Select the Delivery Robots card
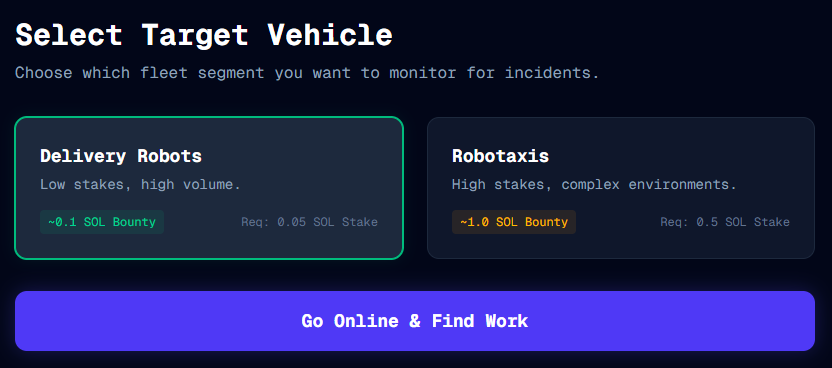 pyautogui.click(x=209, y=188)
